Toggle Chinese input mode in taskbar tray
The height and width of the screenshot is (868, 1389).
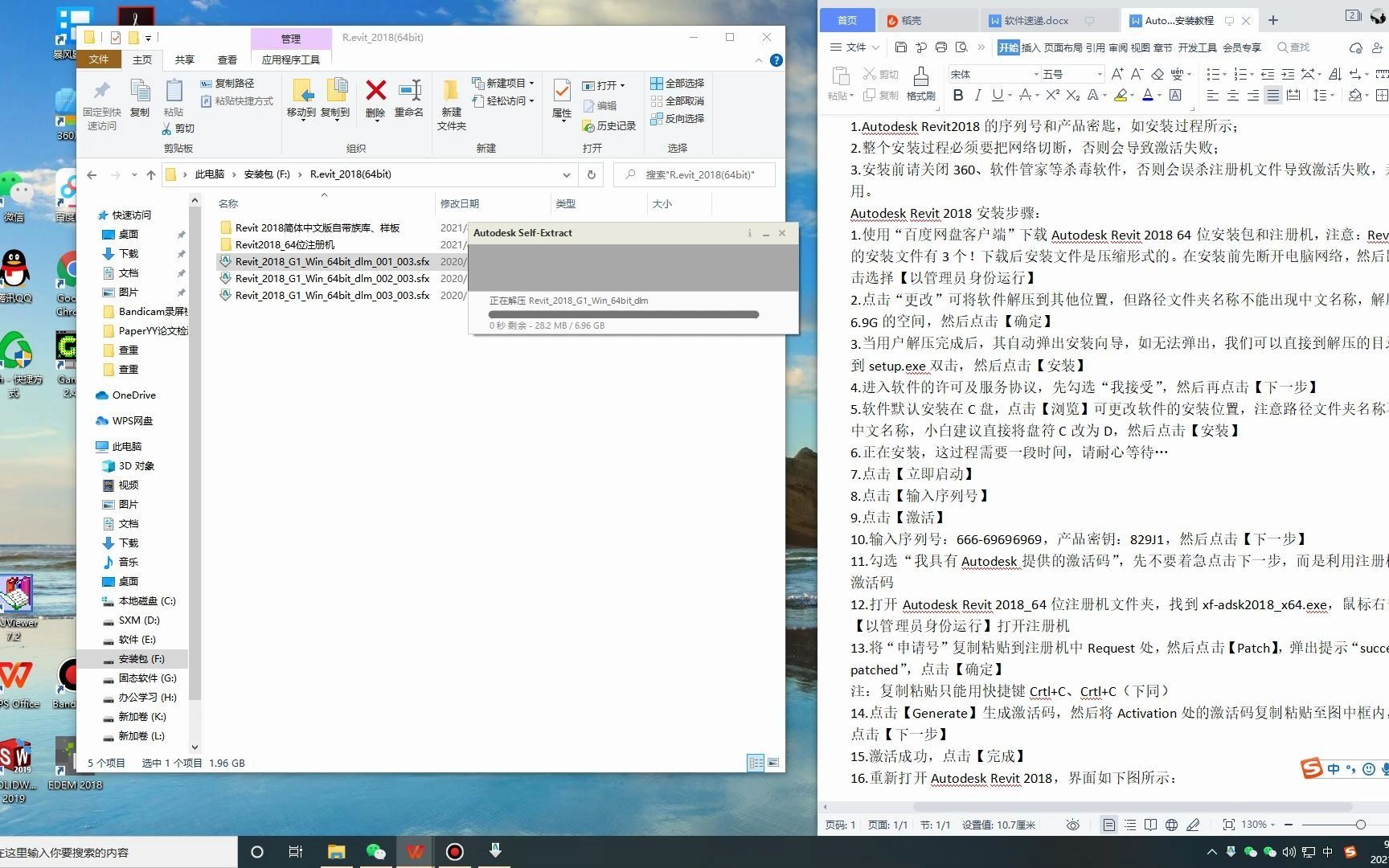1327,852
